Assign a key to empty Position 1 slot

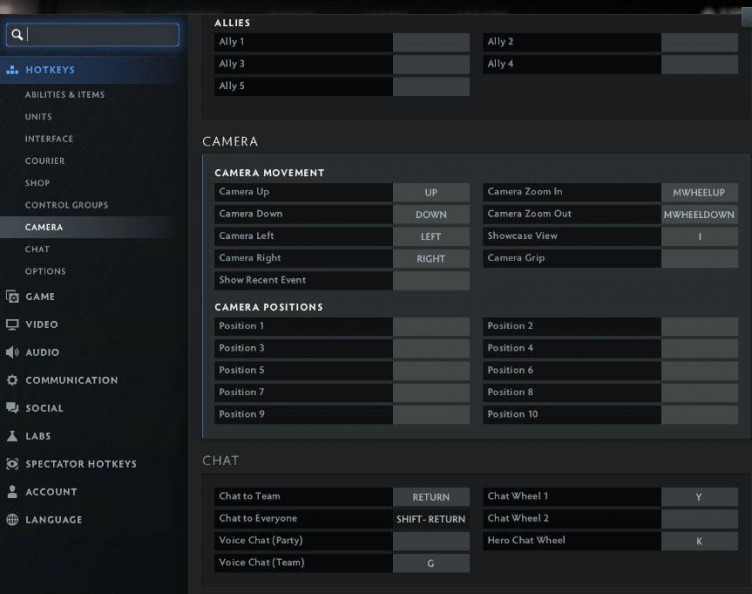pos(431,326)
